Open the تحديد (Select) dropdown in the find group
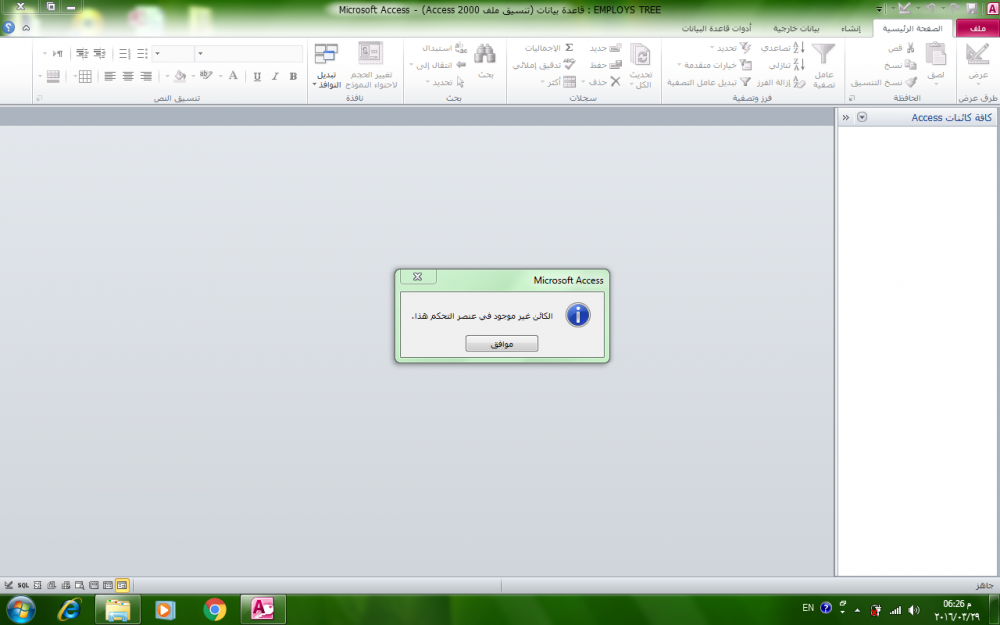This screenshot has width=1000, height=625. (445, 82)
